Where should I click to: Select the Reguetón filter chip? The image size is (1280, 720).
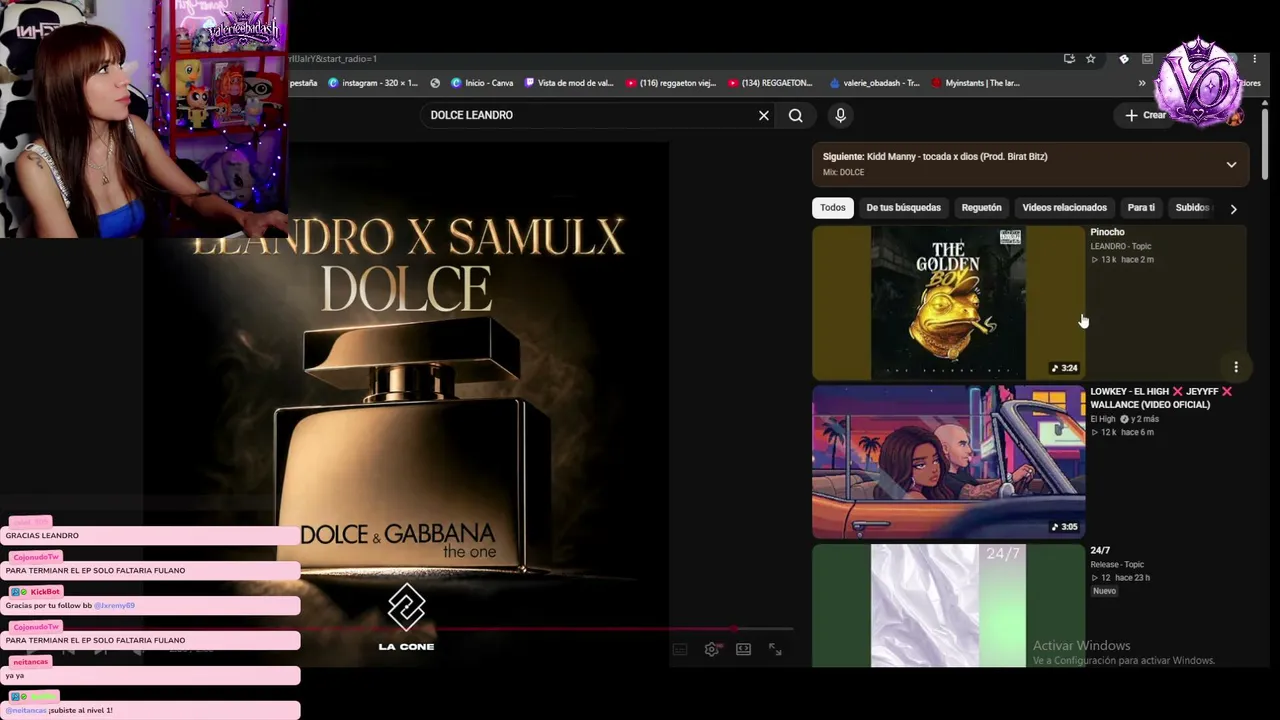pyautogui.click(x=981, y=208)
